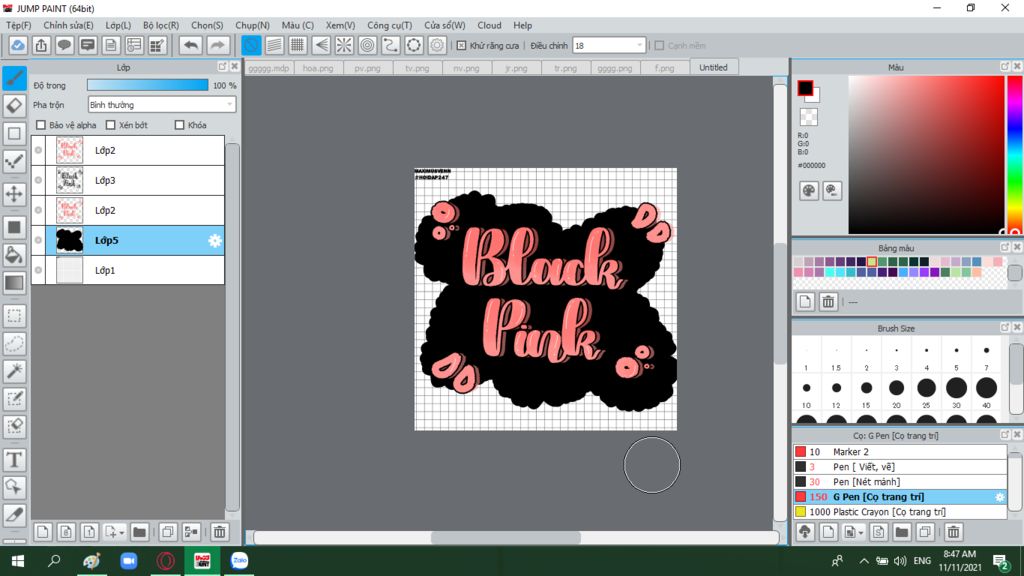
Task: Turn snap off using blue snap icon
Action: pyautogui.click(x=251, y=46)
